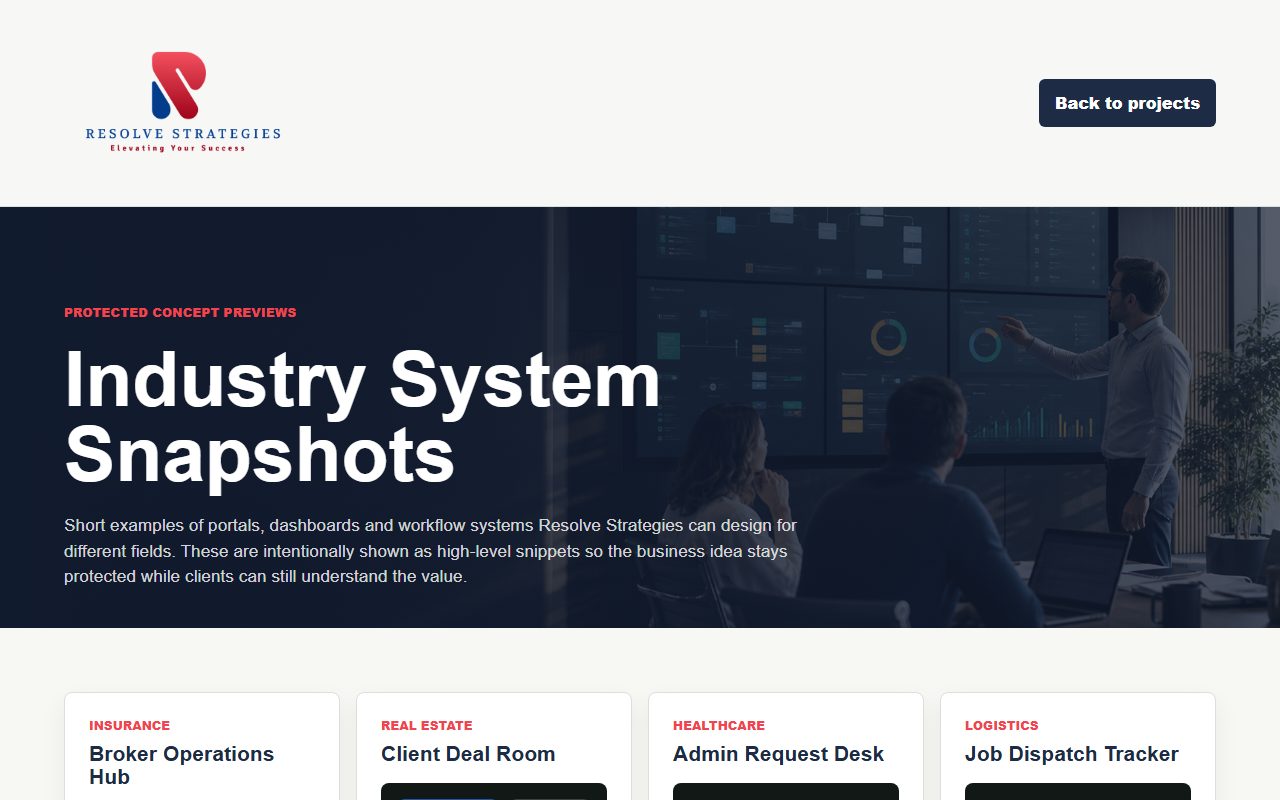Click the Insurance category label
The height and width of the screenshot is (800, 1280).
pyautogui.click(x=129, y=725)
